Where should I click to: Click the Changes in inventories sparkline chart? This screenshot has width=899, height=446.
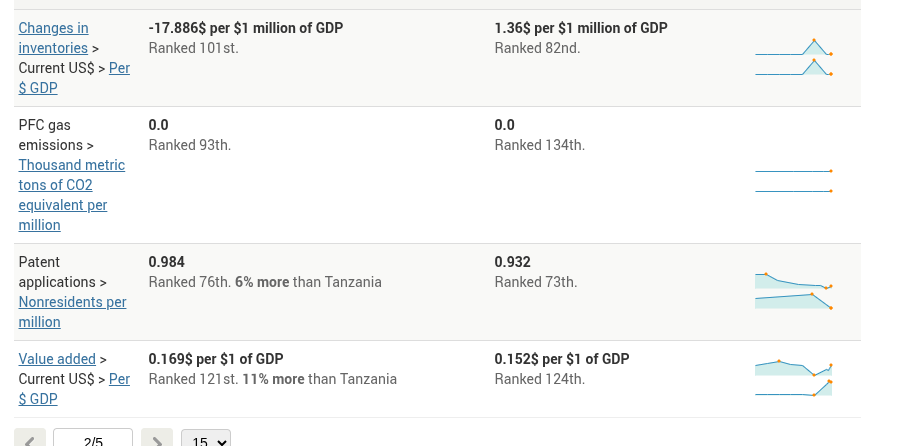(x=794, y=58)
